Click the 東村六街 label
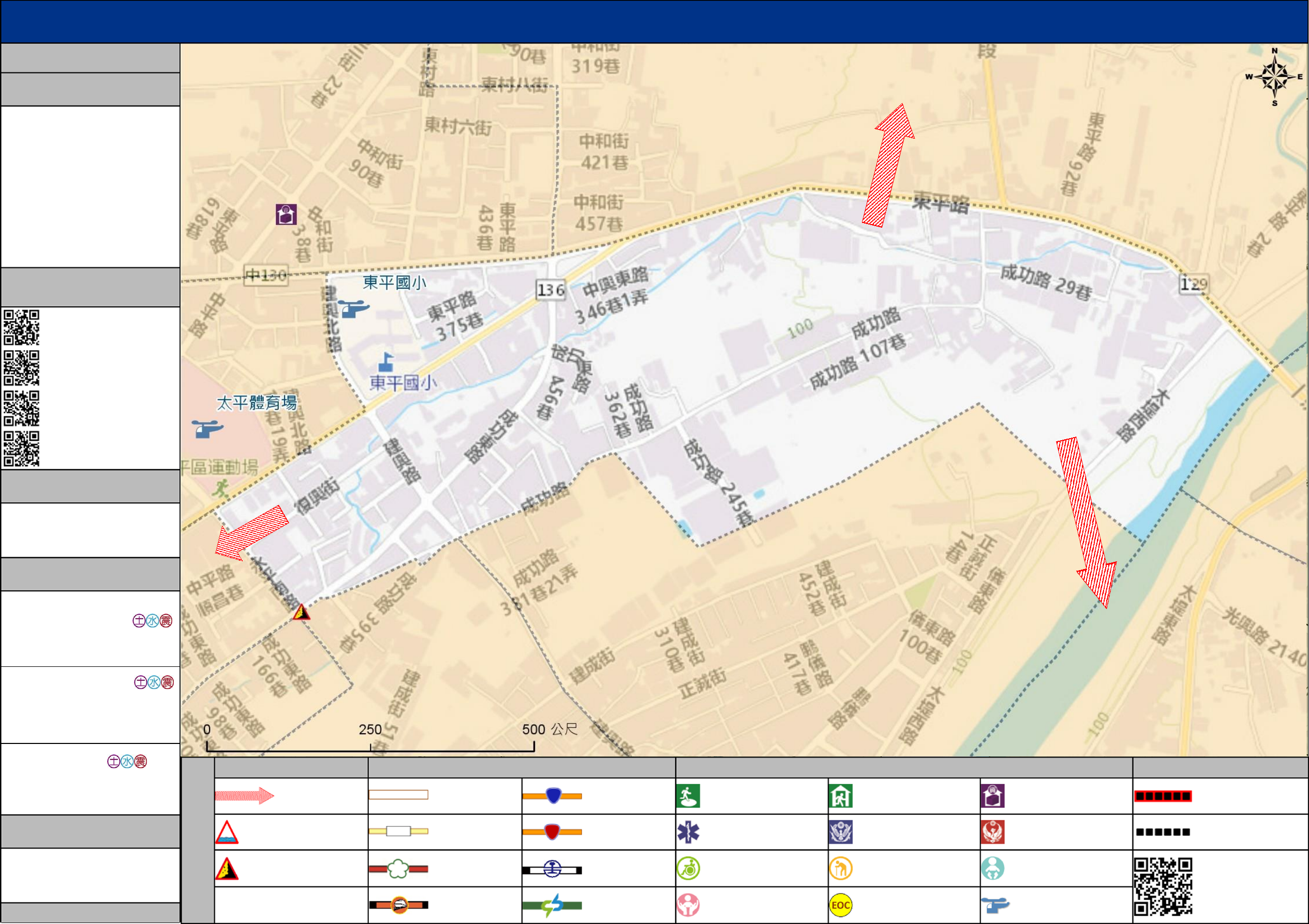The height and width of the screenshot is (924, 1309). pos(458,127)
